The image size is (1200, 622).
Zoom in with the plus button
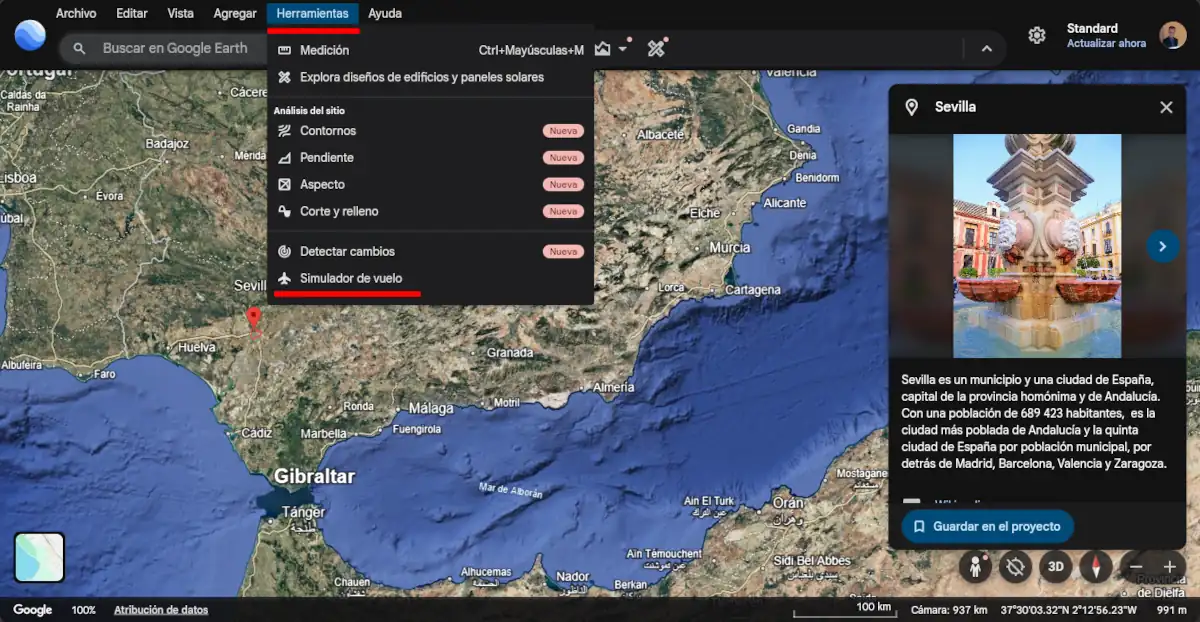[x=1169, y=567]
